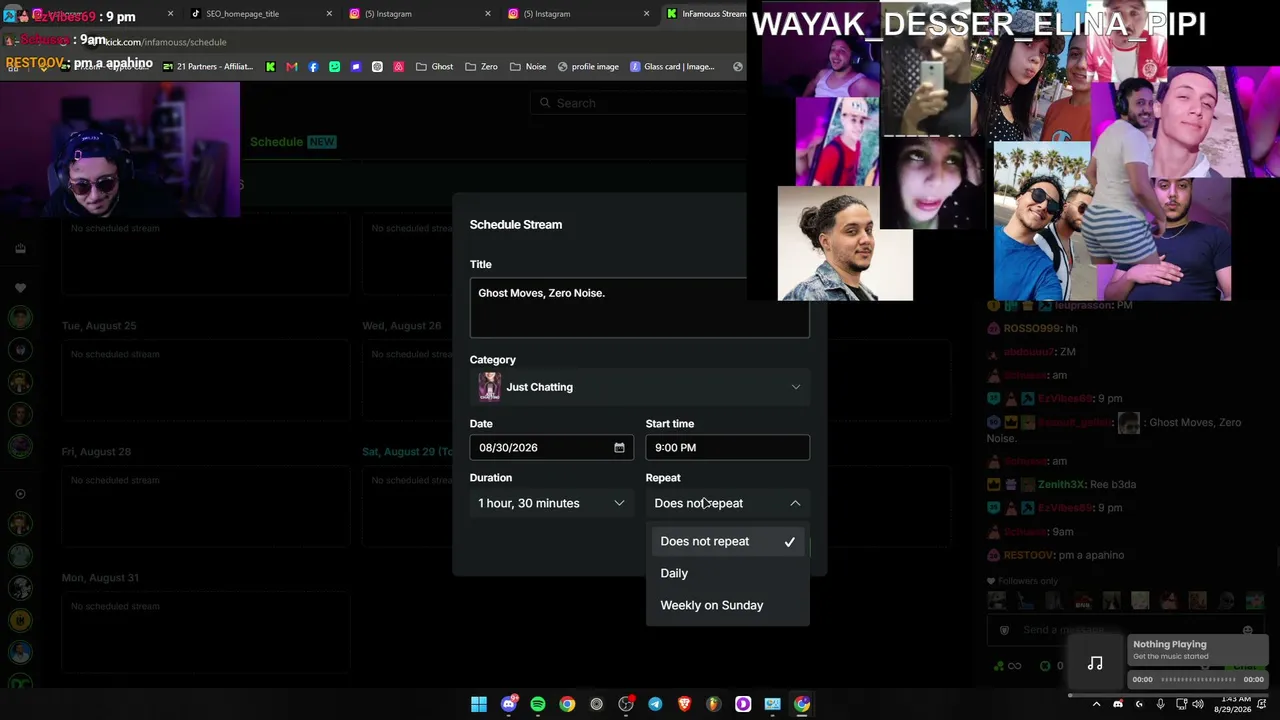Expand the Category selector showing Just Chatting

[640, 387]
